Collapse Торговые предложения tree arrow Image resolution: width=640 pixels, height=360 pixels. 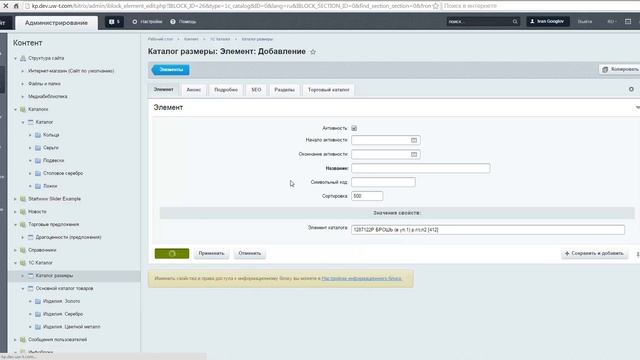(x=16, y=224)
